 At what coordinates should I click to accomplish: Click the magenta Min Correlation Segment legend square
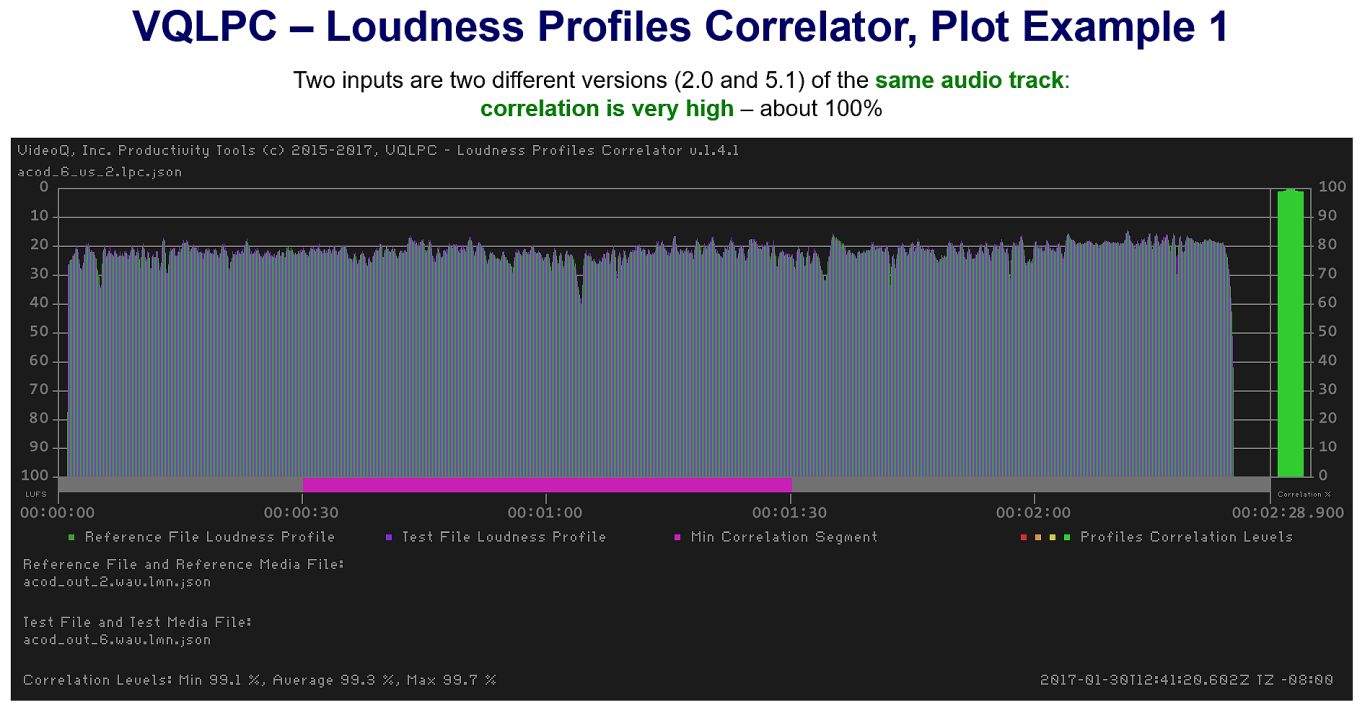pos(679,537)
